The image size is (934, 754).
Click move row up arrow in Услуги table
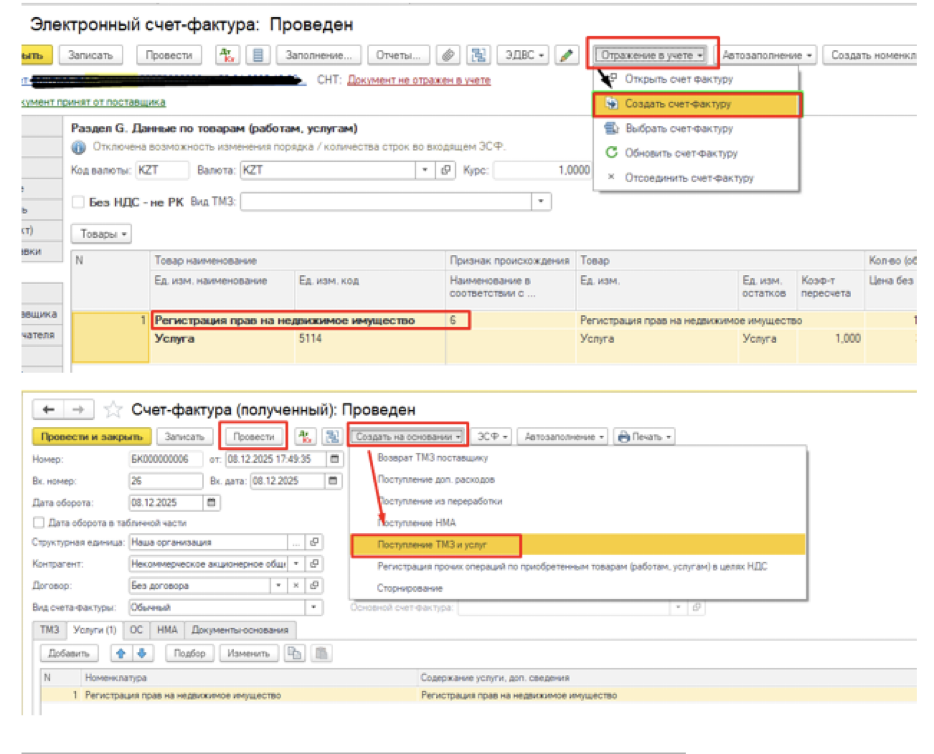tap(120, 653)
